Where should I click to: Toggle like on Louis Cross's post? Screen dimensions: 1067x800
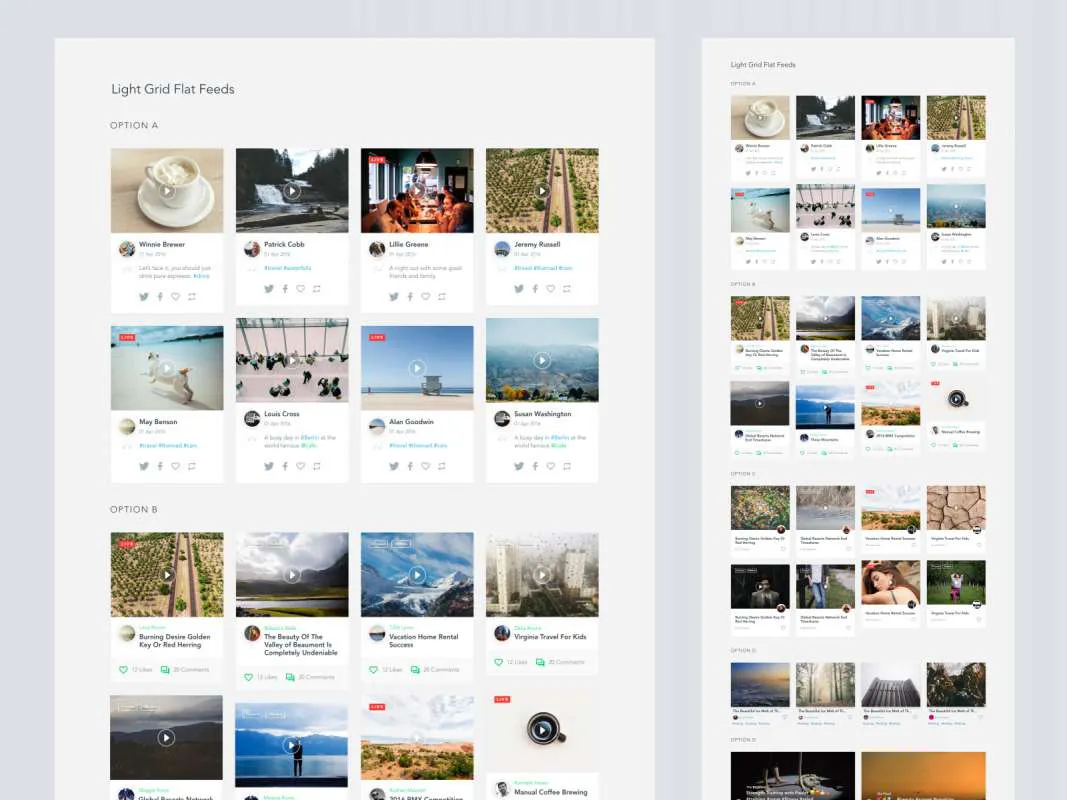tap(300, 465)
